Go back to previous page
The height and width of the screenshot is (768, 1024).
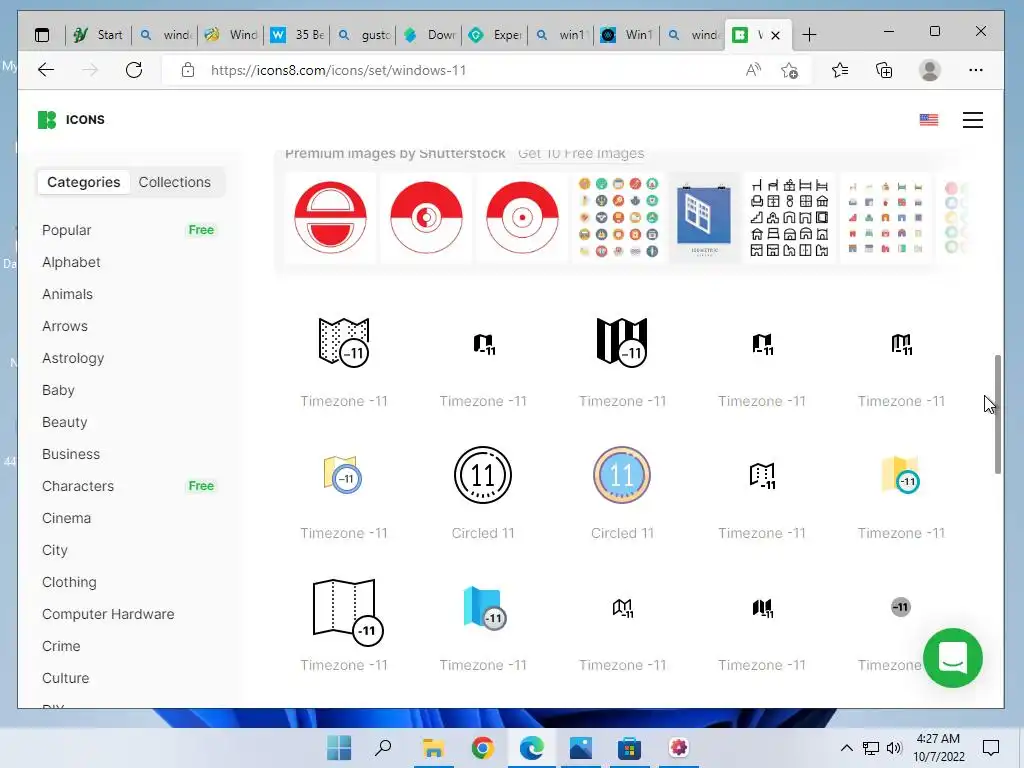pos(46,70)
